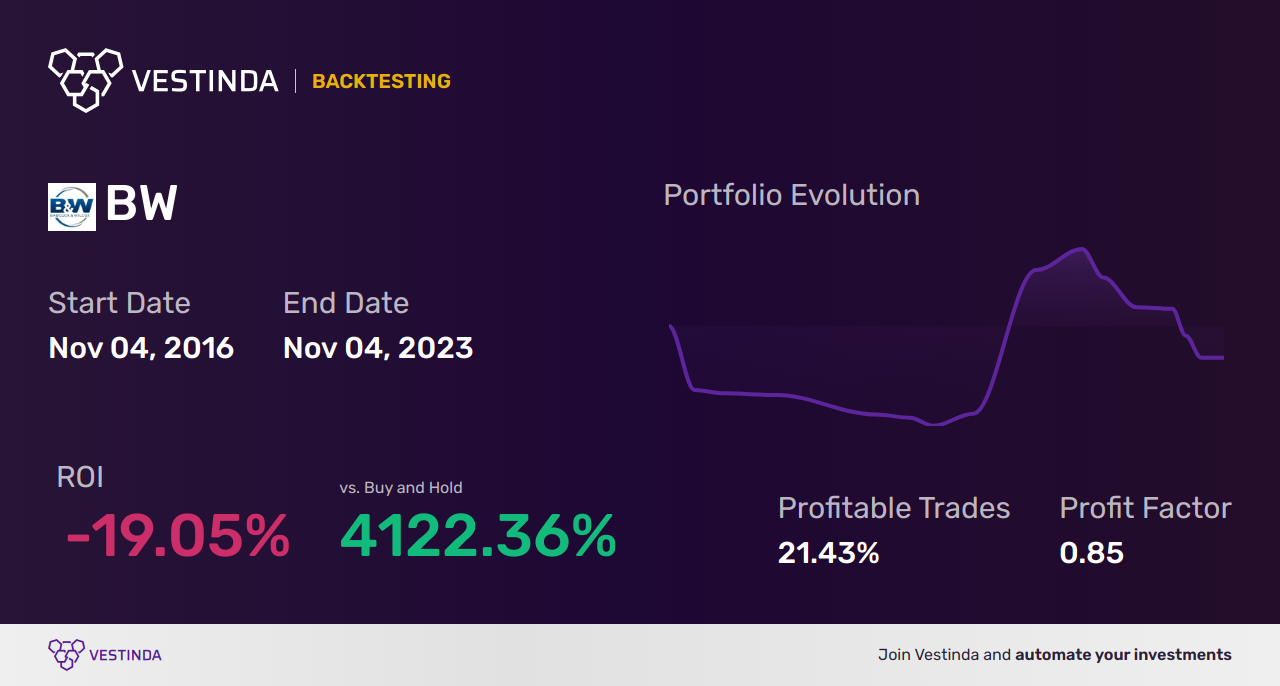The image size is (1280, 686).
Task: Click the start date value Nov 04, 2016
Action: tap(141, 348)
